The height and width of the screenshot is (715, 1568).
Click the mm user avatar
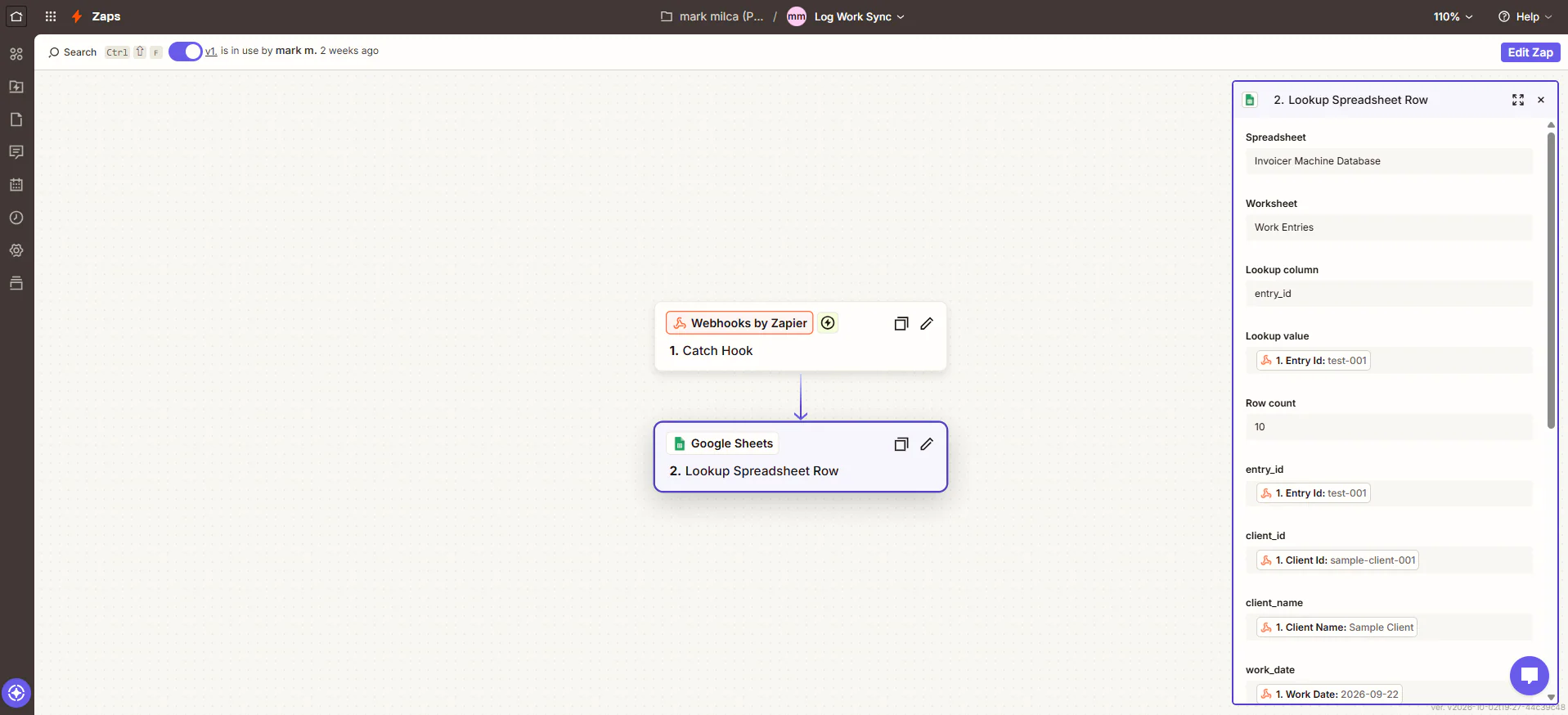(797, 16)
